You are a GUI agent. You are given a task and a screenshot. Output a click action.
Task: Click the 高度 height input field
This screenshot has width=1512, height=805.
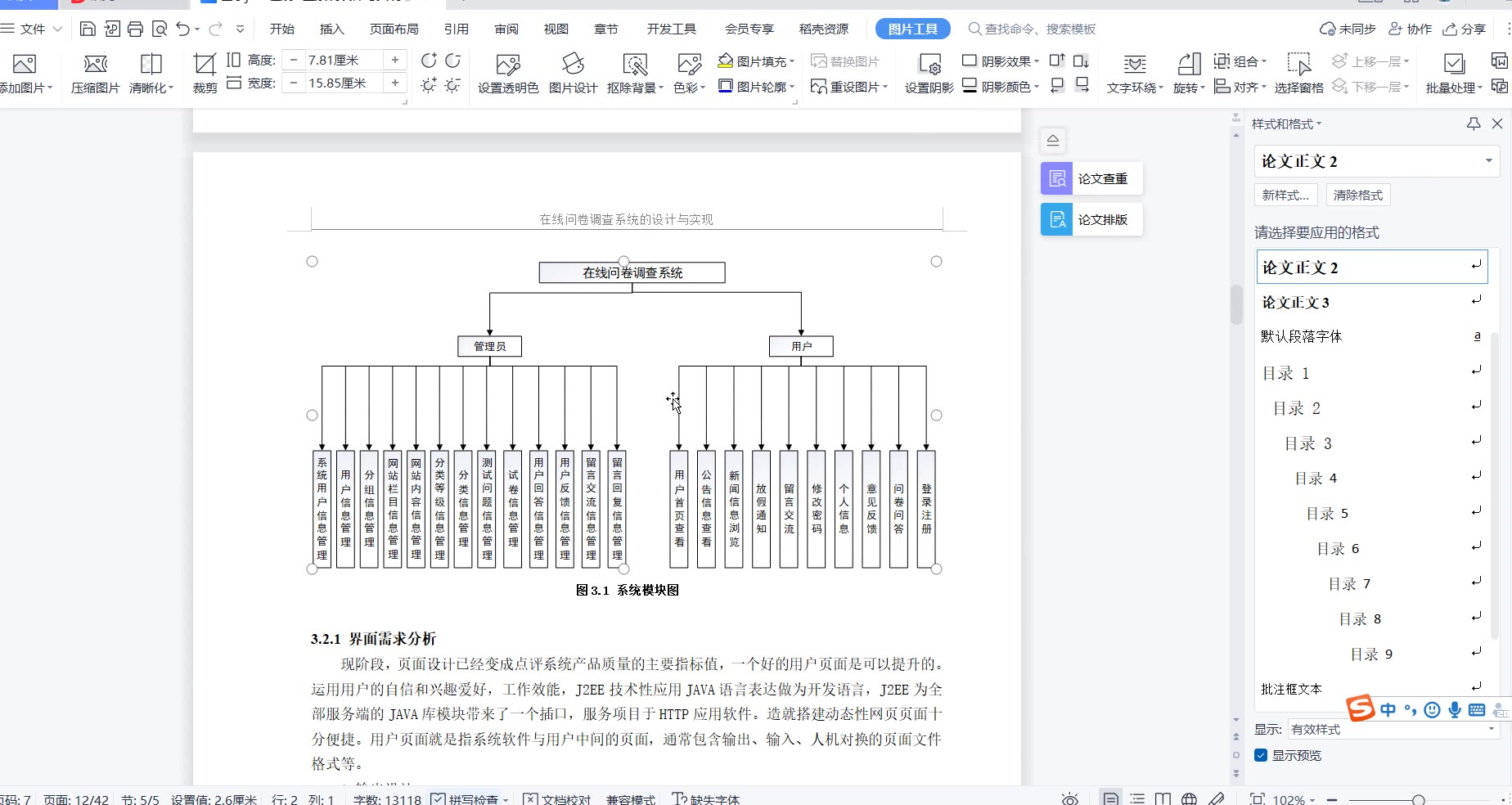tap(344, 60)
